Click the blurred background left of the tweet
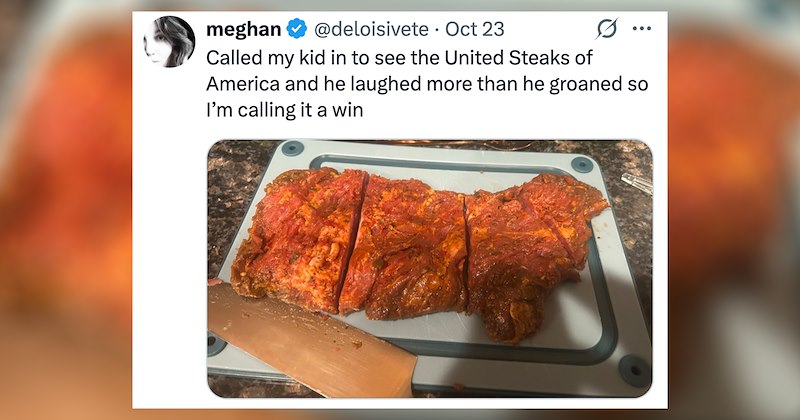This screenshot has height=420, width=800. 66,210
